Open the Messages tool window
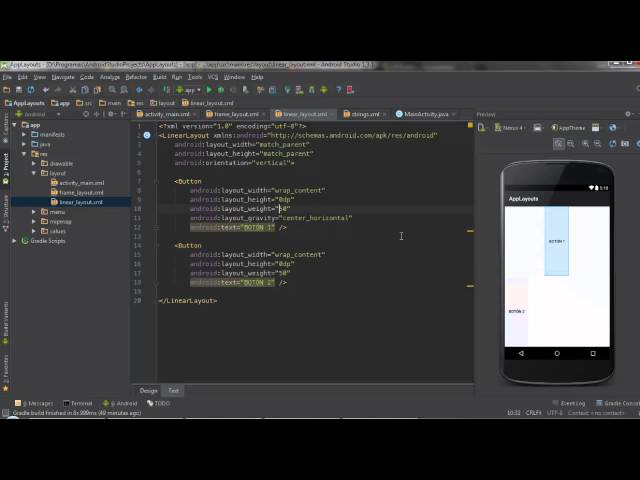The width and height of the screenshot is (640, 480). click(x=34, y=403)
